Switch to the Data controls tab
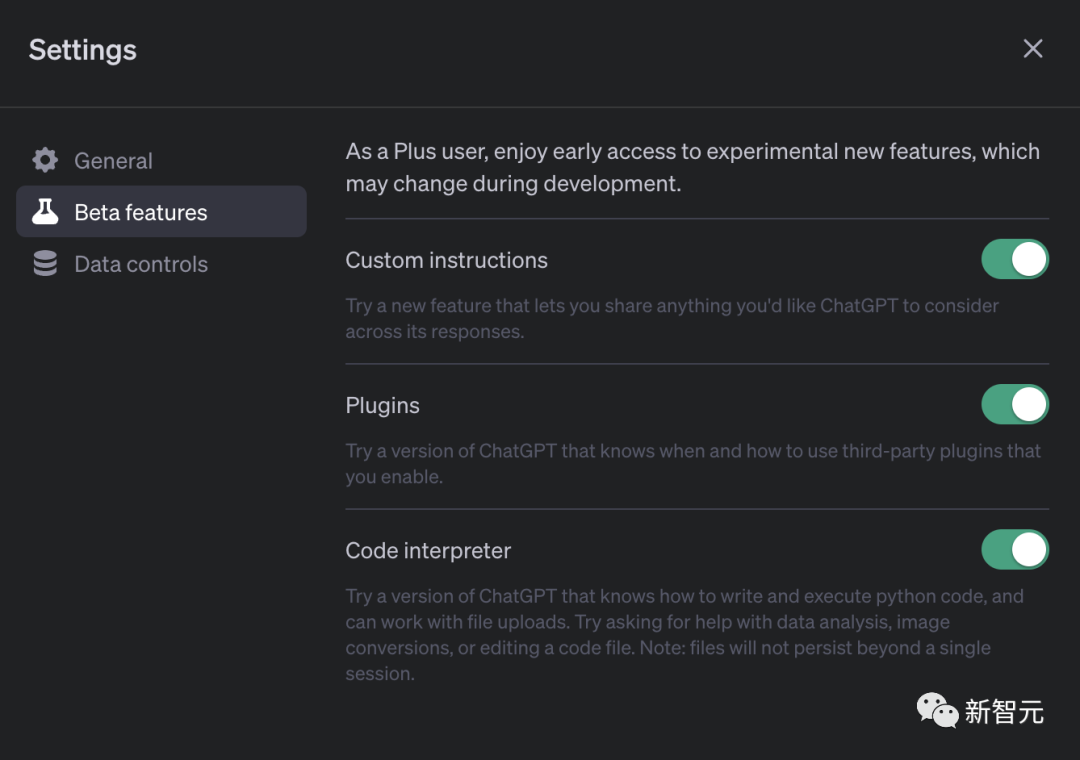Viewport: 1080px width, 760px height. click(141, 265)
